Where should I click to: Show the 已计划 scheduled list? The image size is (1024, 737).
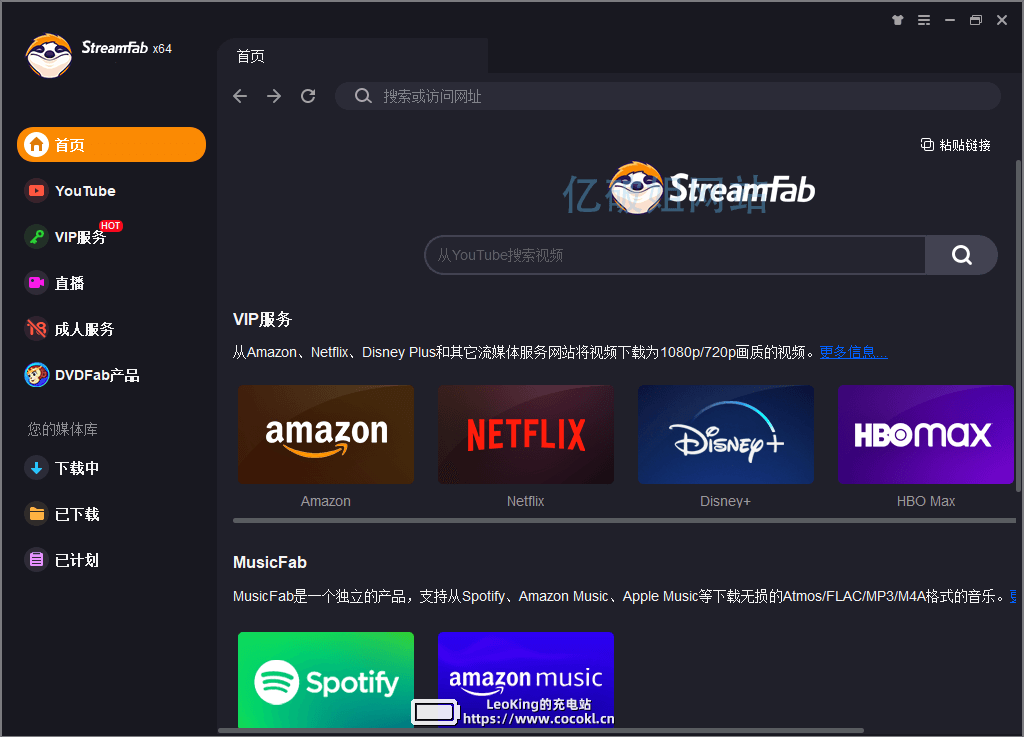coord(62,560)
